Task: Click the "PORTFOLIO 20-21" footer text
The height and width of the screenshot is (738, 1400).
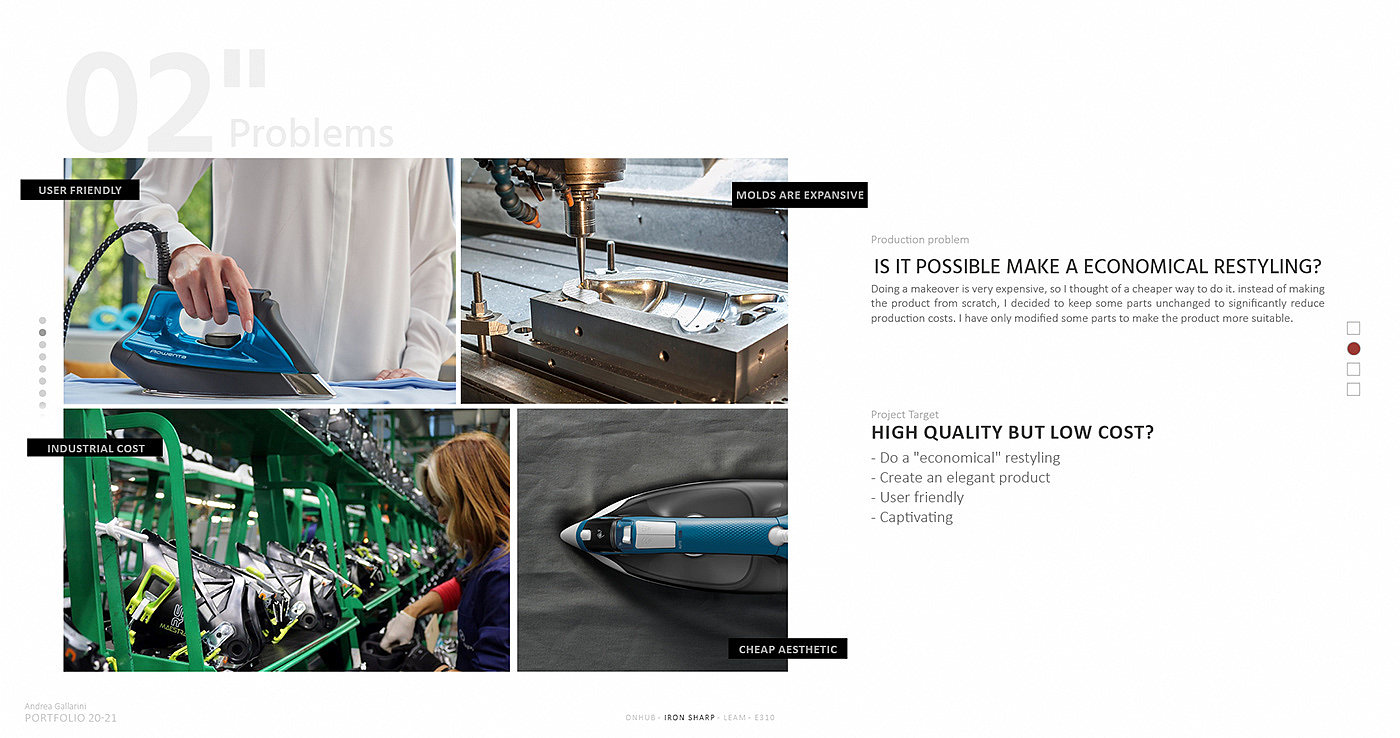Action: (x=71, y=718)
